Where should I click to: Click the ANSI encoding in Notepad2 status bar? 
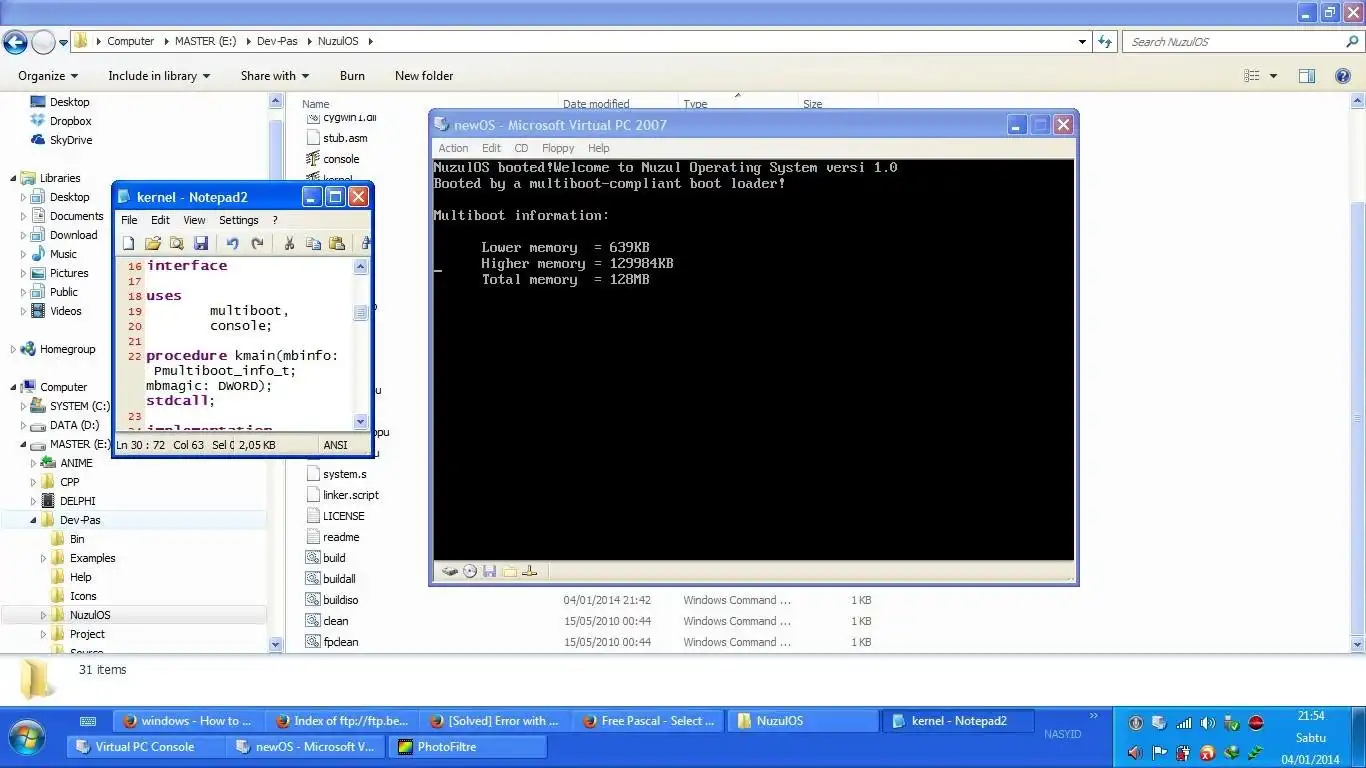tap(335, 445)
